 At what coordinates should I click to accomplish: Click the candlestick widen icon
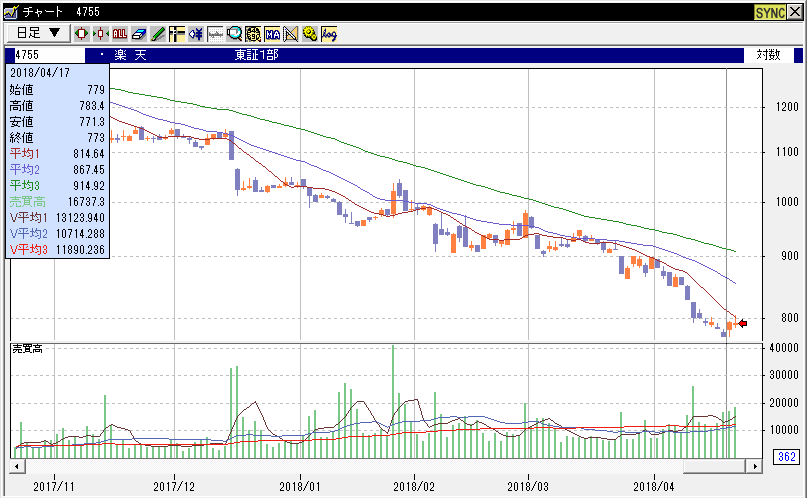(82, 33)
